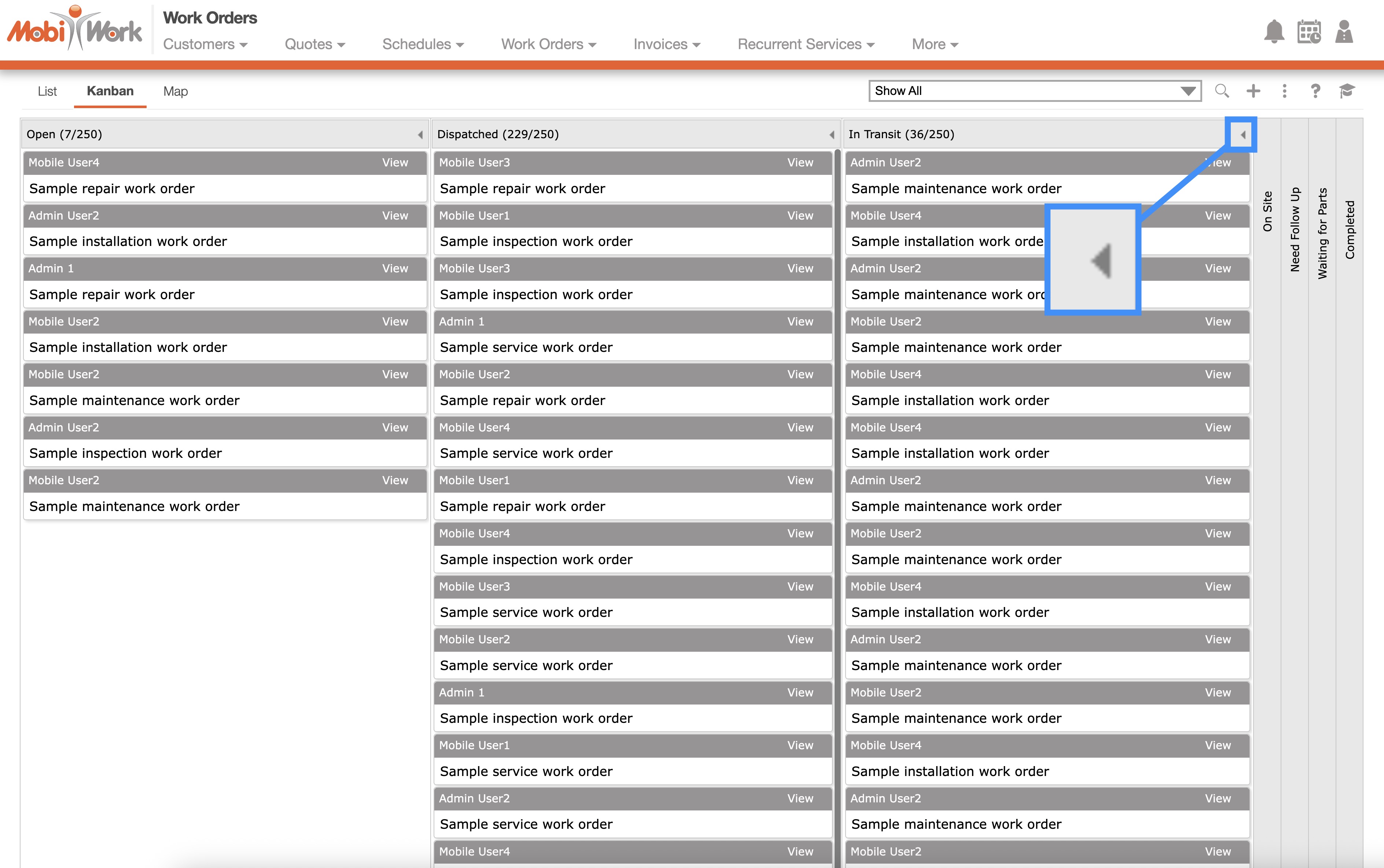Screen dimensions: 1384x868
Task: Collapse the Open column
Action: 420,134
